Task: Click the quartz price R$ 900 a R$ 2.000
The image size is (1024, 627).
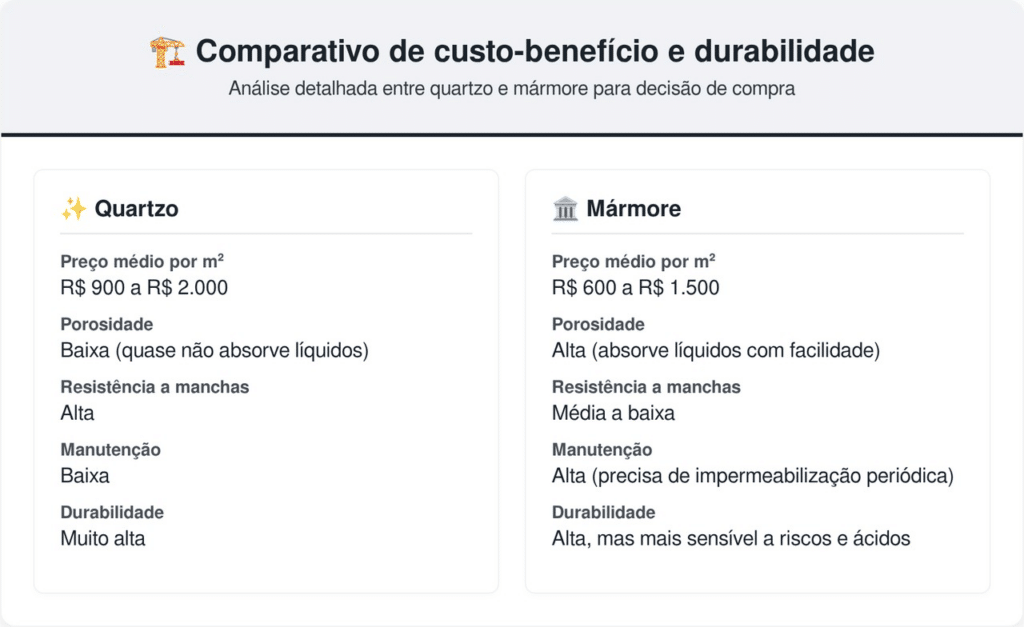Action: pyautogui.click(x=144, y=288)
